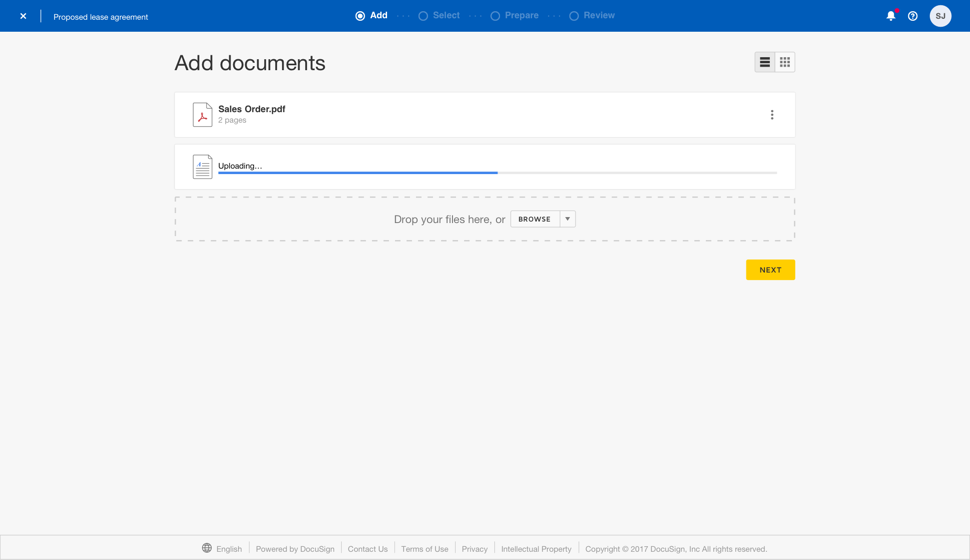Screen dimensions: 970x560
Task: Select the Sales Order.pdf file name
Action: click(x=252, y=109)
